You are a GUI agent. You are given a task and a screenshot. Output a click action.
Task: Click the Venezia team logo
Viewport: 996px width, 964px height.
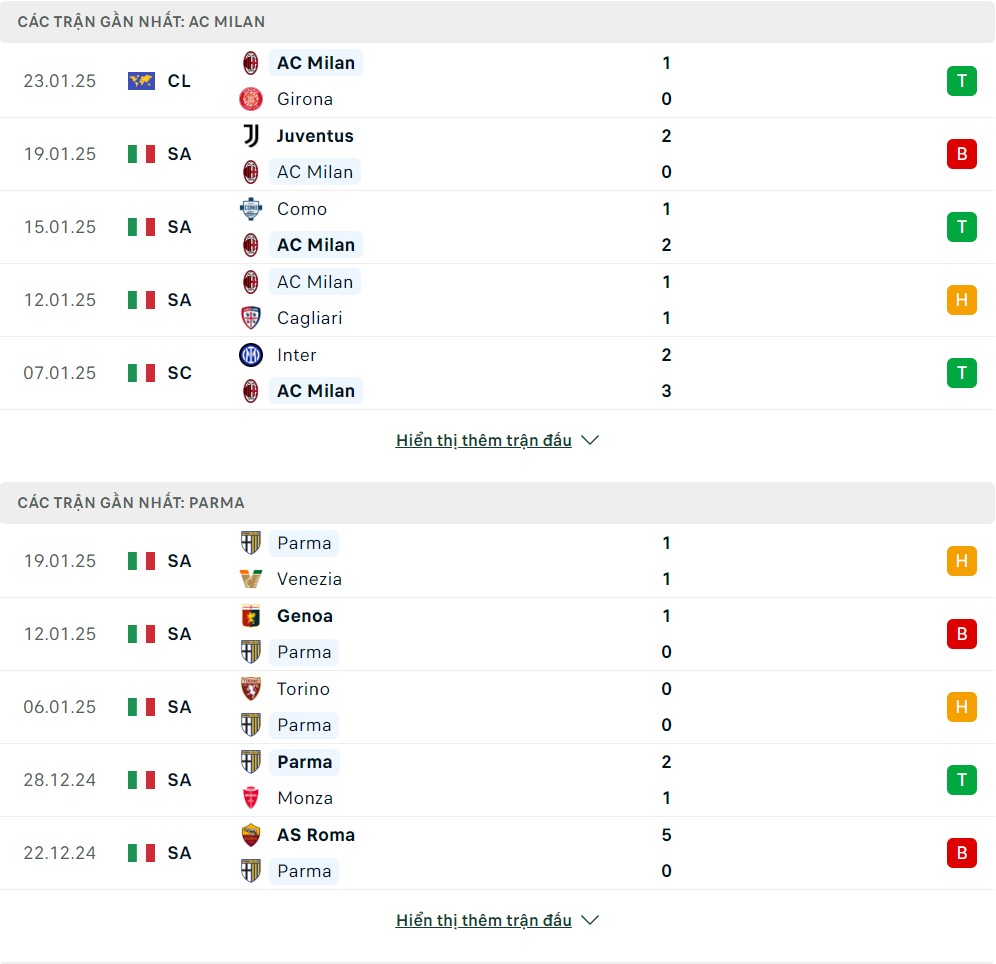(x=251, y=579)
